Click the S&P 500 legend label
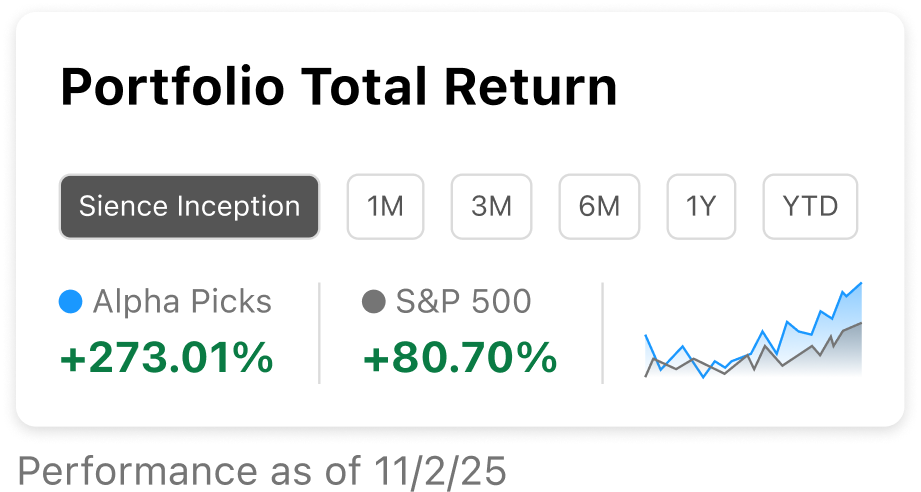 464,301
